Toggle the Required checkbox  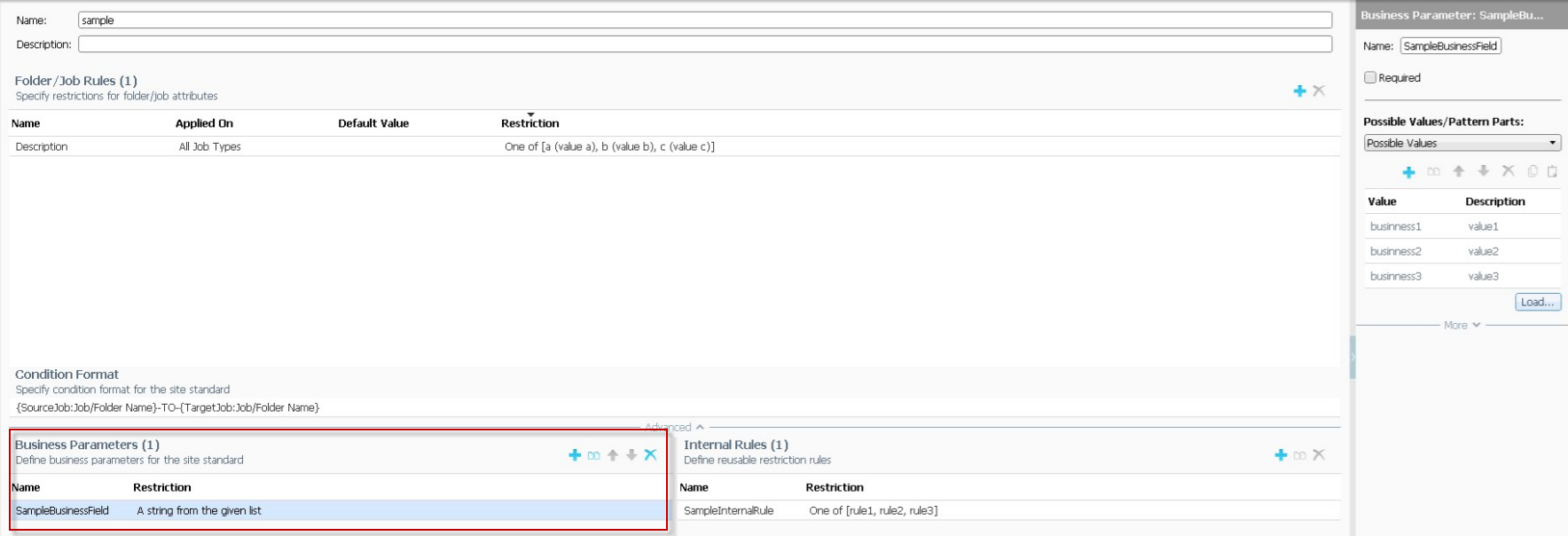pyautogui.click(x=1370, y=77)
